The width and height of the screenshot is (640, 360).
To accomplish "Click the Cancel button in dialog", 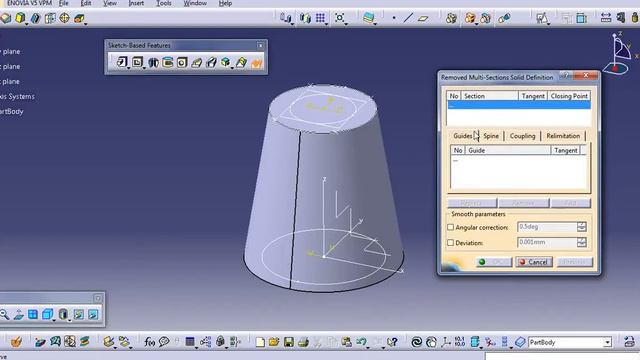I will 534,262.
